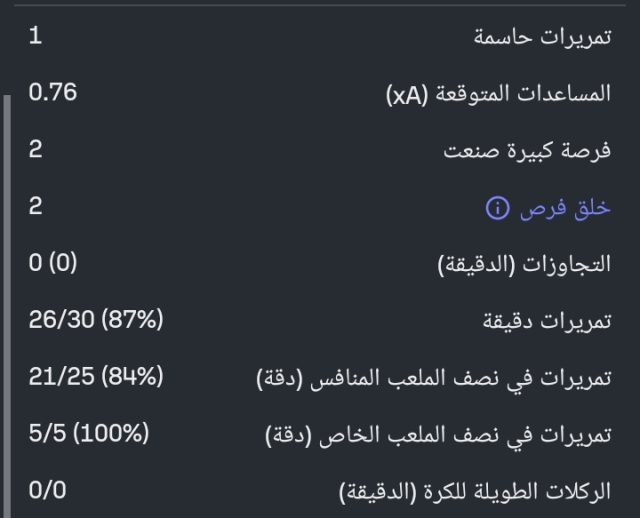Screen dimensions: 640x518
Task: Open the خلق فرص link
Action: point(564,208)
